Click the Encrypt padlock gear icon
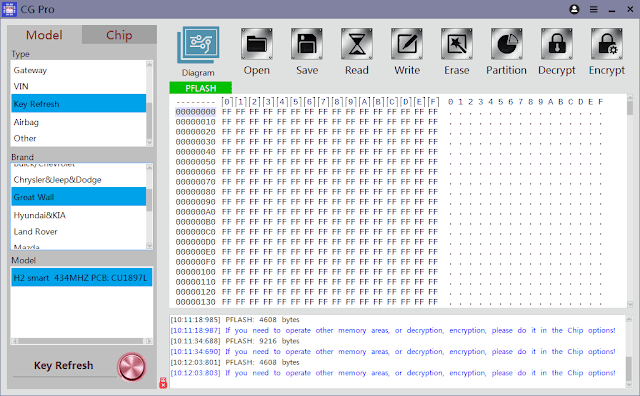The image size is (640, 396). (x=607, y=44)
